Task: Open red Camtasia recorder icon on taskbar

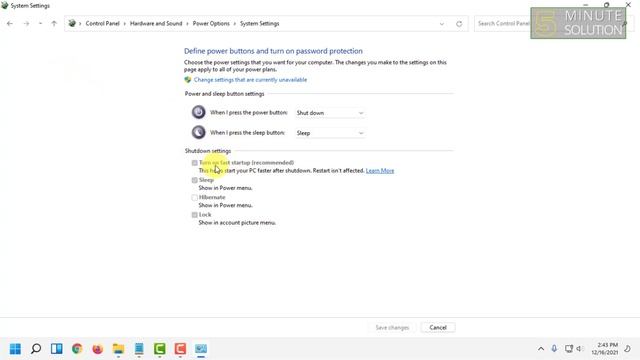Action: 180,349
